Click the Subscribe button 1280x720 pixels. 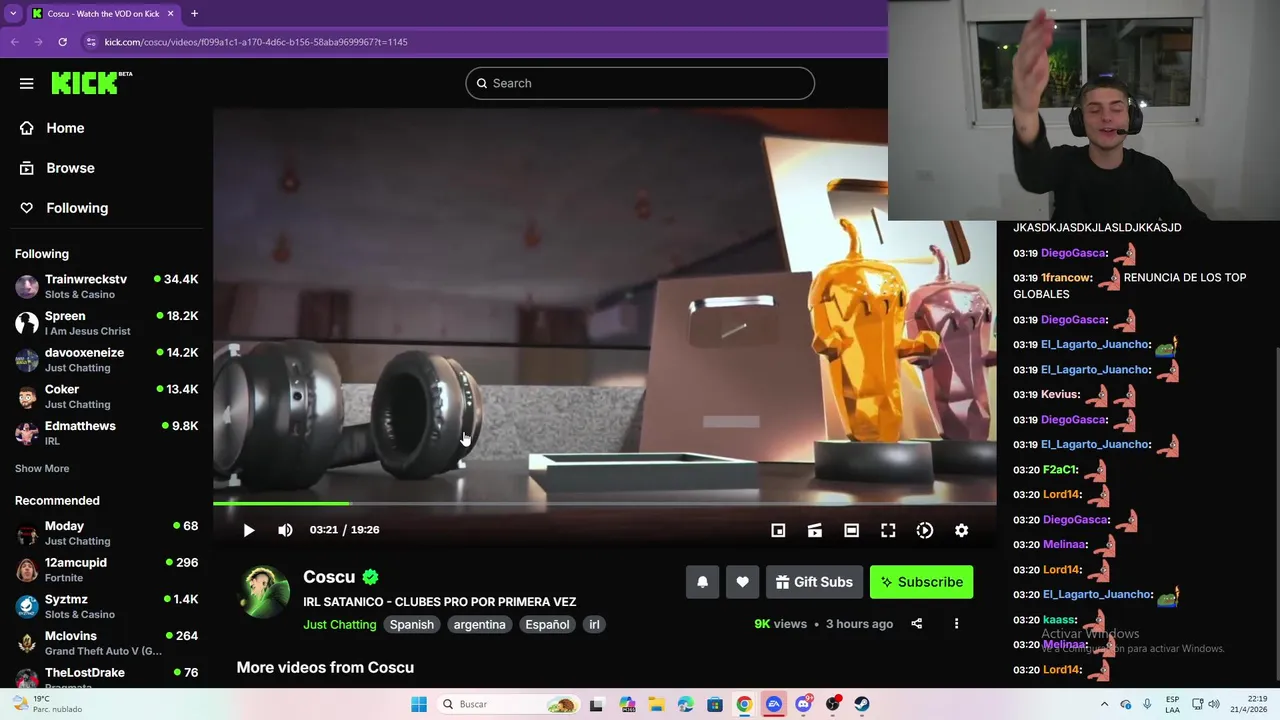click(921, 582)
